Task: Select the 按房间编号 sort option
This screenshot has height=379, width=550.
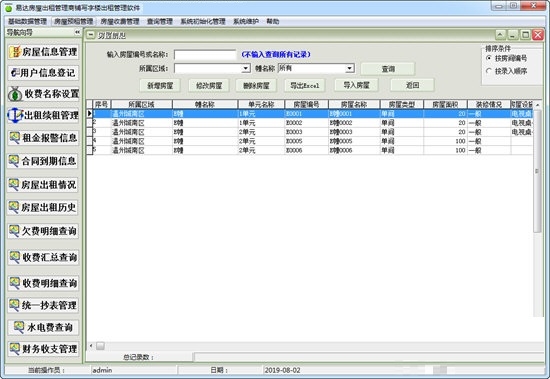Action: (x=489, y=58)
